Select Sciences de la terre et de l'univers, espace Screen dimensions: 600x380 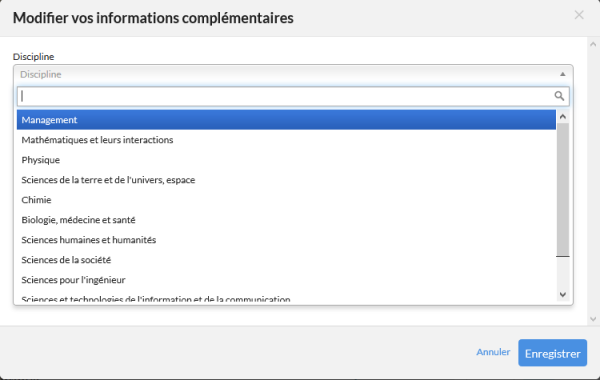coord(286,180)
